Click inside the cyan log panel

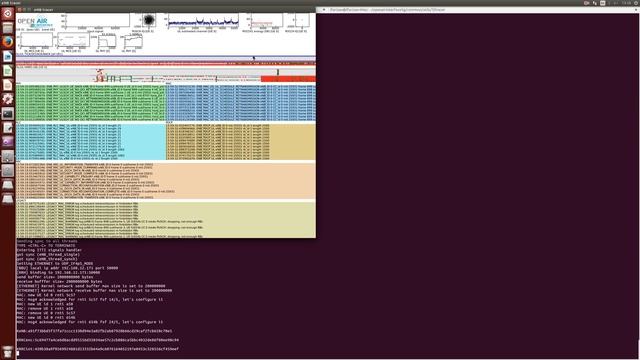coord(91,142)
